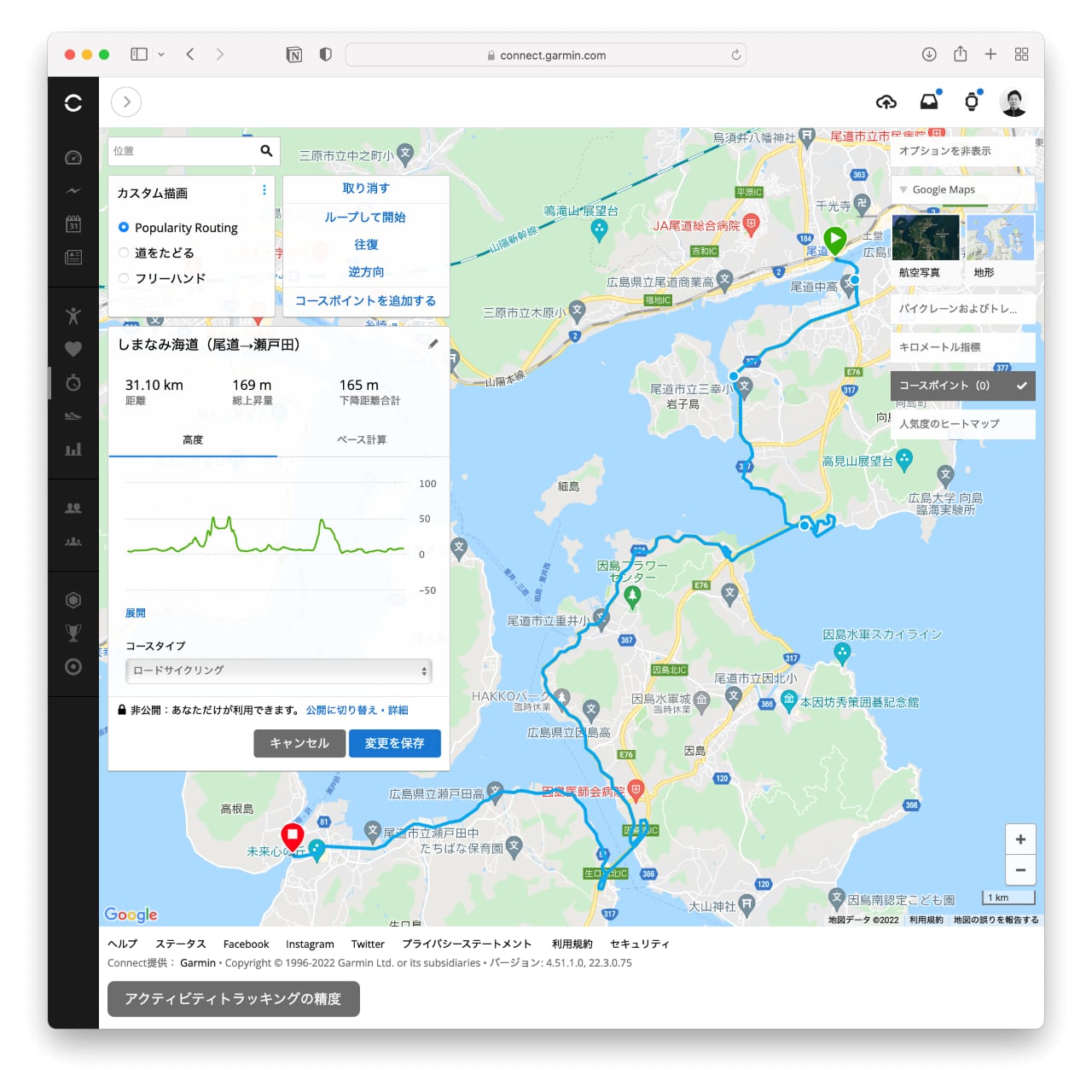
Task: Click the search magnifier icon
Action: coord(266,151)
